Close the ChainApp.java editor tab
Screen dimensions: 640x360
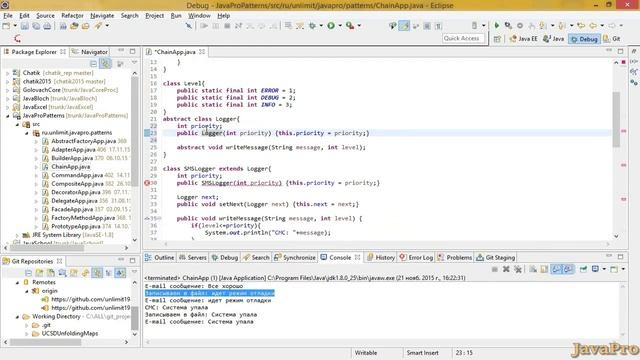202,52
